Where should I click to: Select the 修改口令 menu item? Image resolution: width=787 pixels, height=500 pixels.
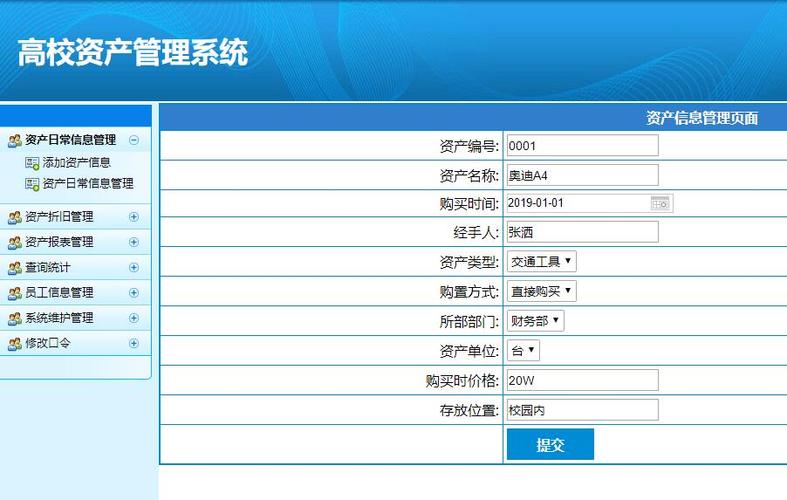pos(48,343)
